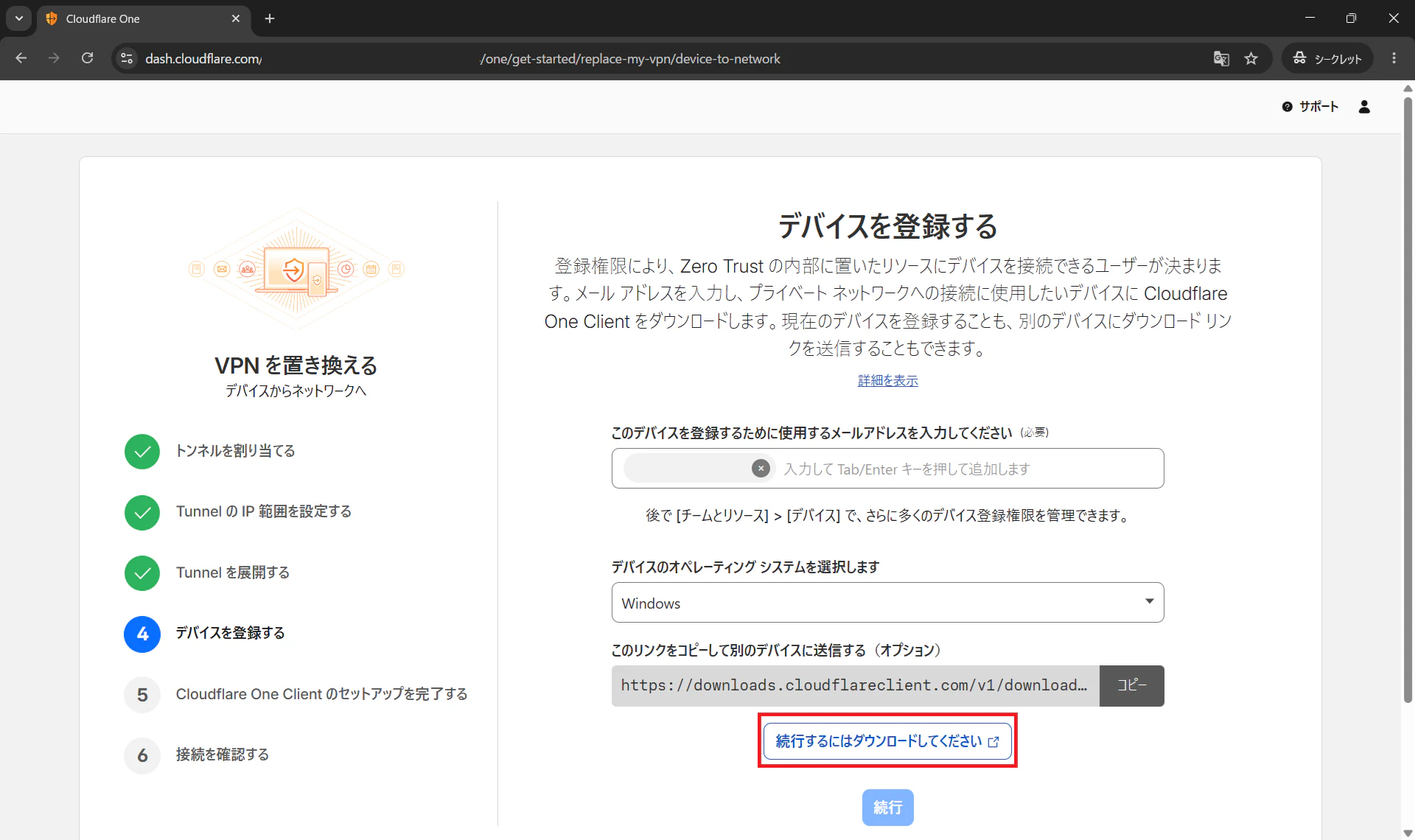This screenshot has width=1415, height=840.
Task: Click the 続行 button
Action: 887,808
